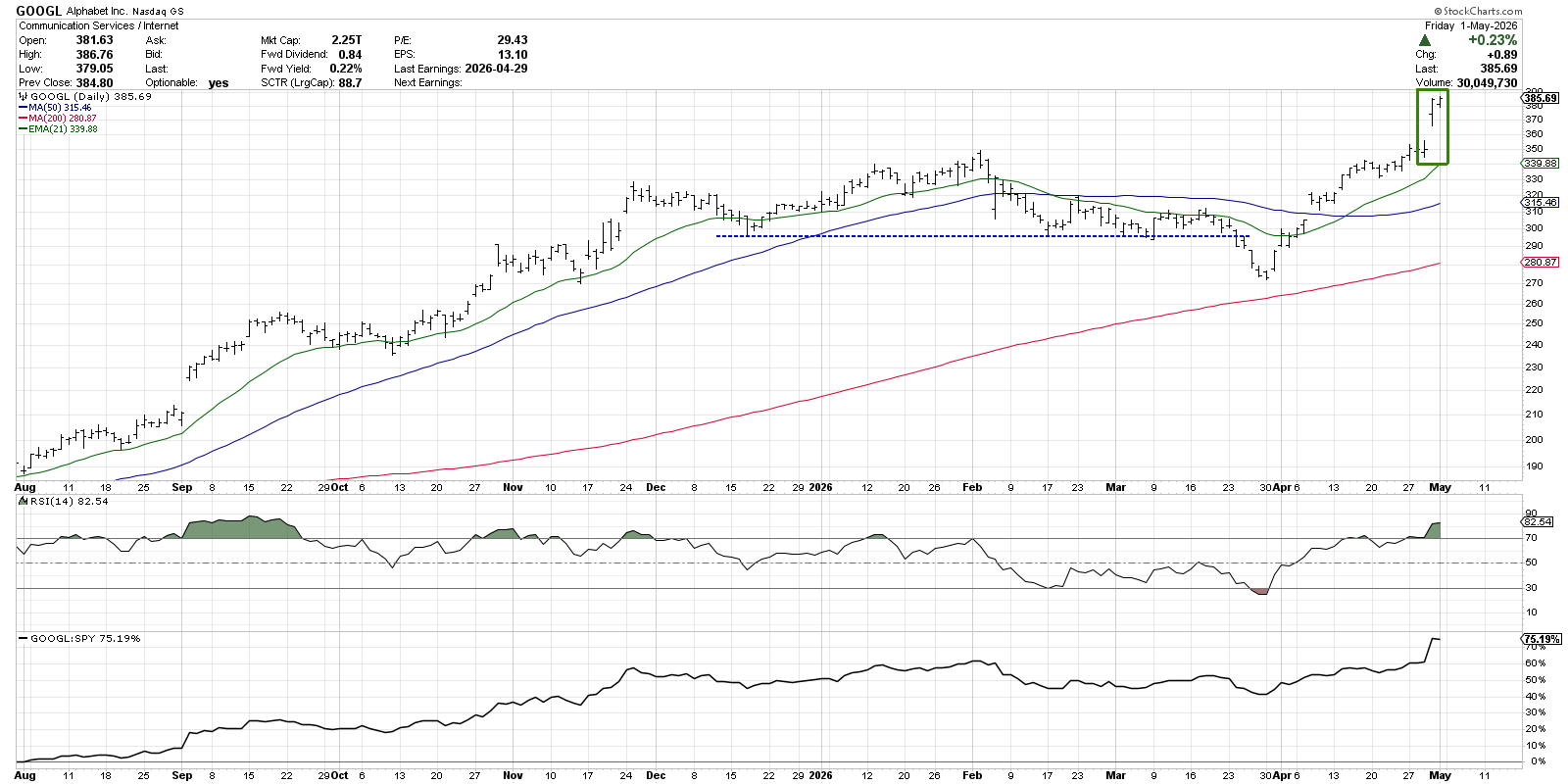Click the Last Earnings date 2026-04-29
Image resolution: width=1568 pixels, height=784 pixels.
pyautogui.click(x=497, y=69)
